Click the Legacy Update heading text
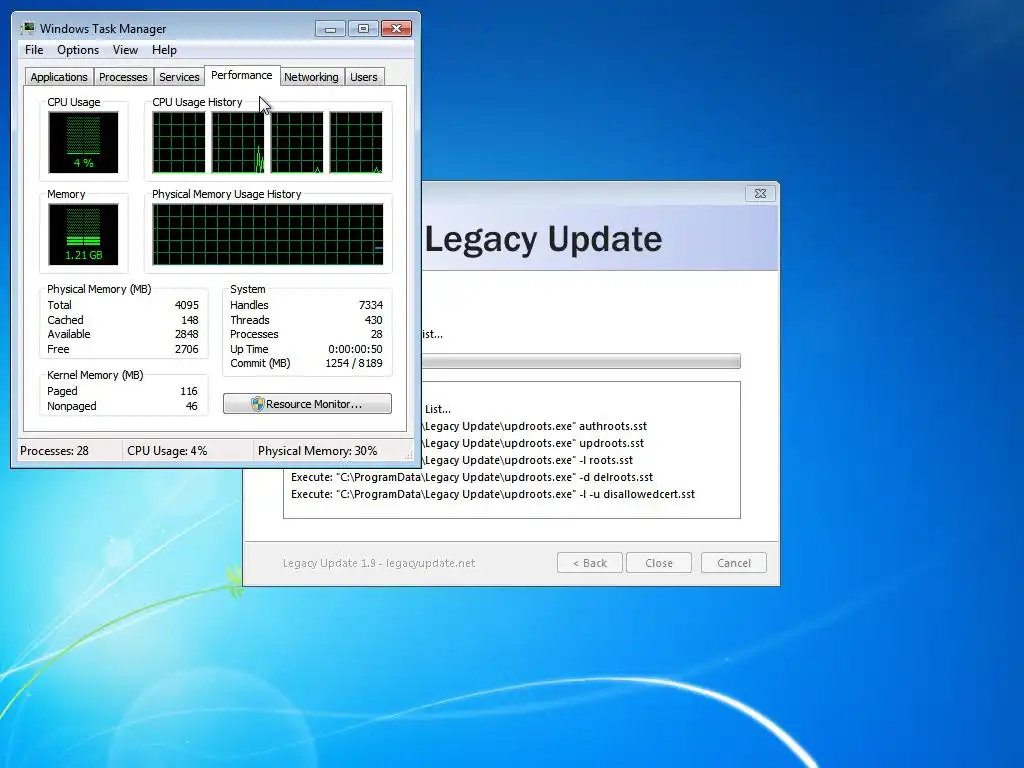This screenshot has width=1024, height=768. pos(543,239)
